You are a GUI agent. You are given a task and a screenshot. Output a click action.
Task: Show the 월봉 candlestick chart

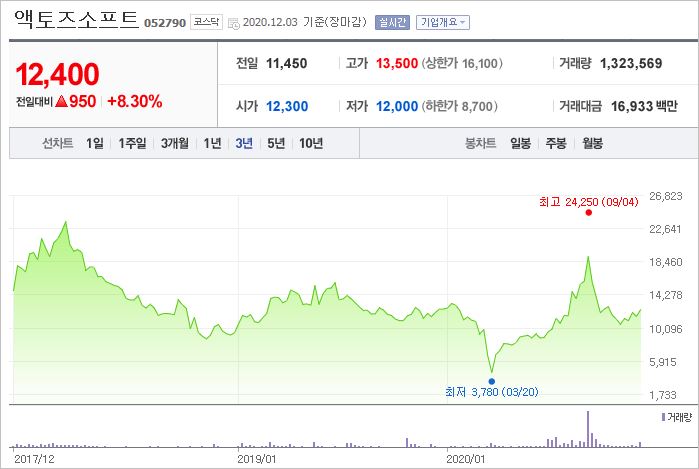[x=592, y=143]
